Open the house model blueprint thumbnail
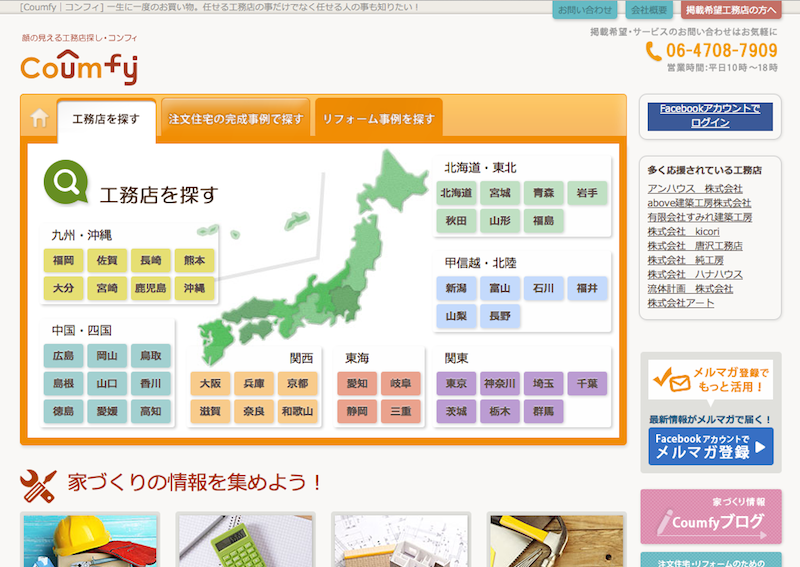Image resolution: width=800 pixels, height=567 pixels. [x=401, y=540]
